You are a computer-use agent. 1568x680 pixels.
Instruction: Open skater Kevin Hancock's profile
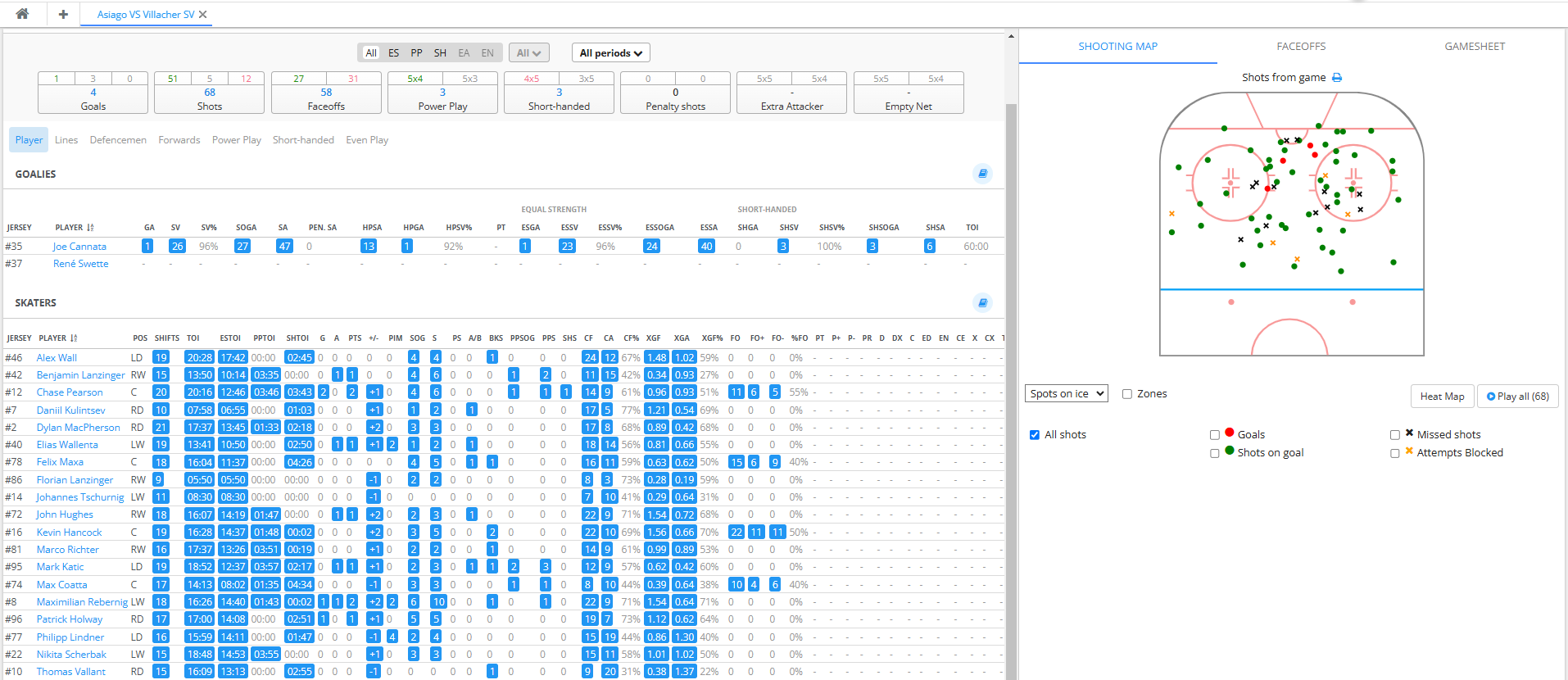(69, 533)
